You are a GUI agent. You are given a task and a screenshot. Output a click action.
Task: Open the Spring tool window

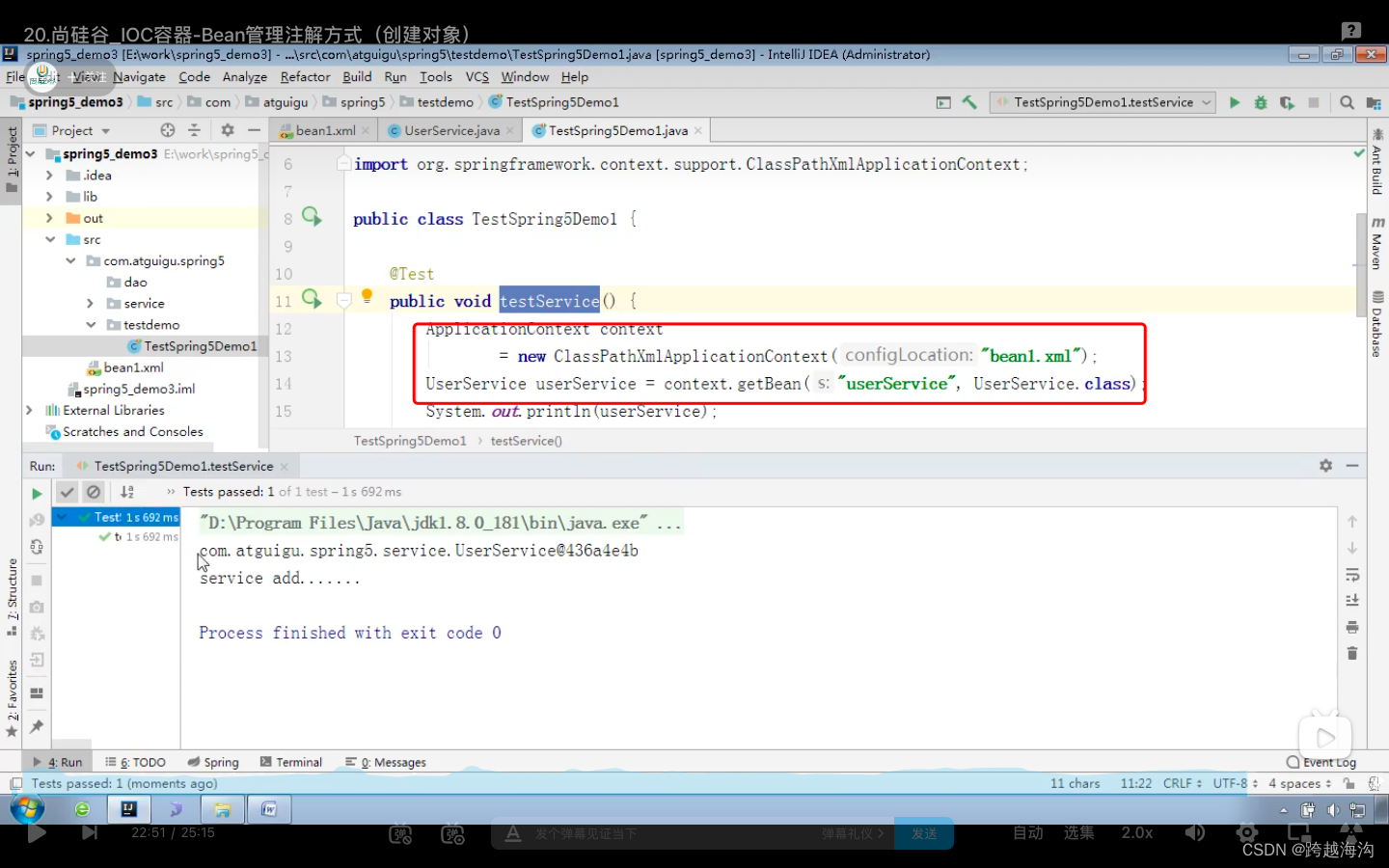pyautogui.click(x=213, y=762)
